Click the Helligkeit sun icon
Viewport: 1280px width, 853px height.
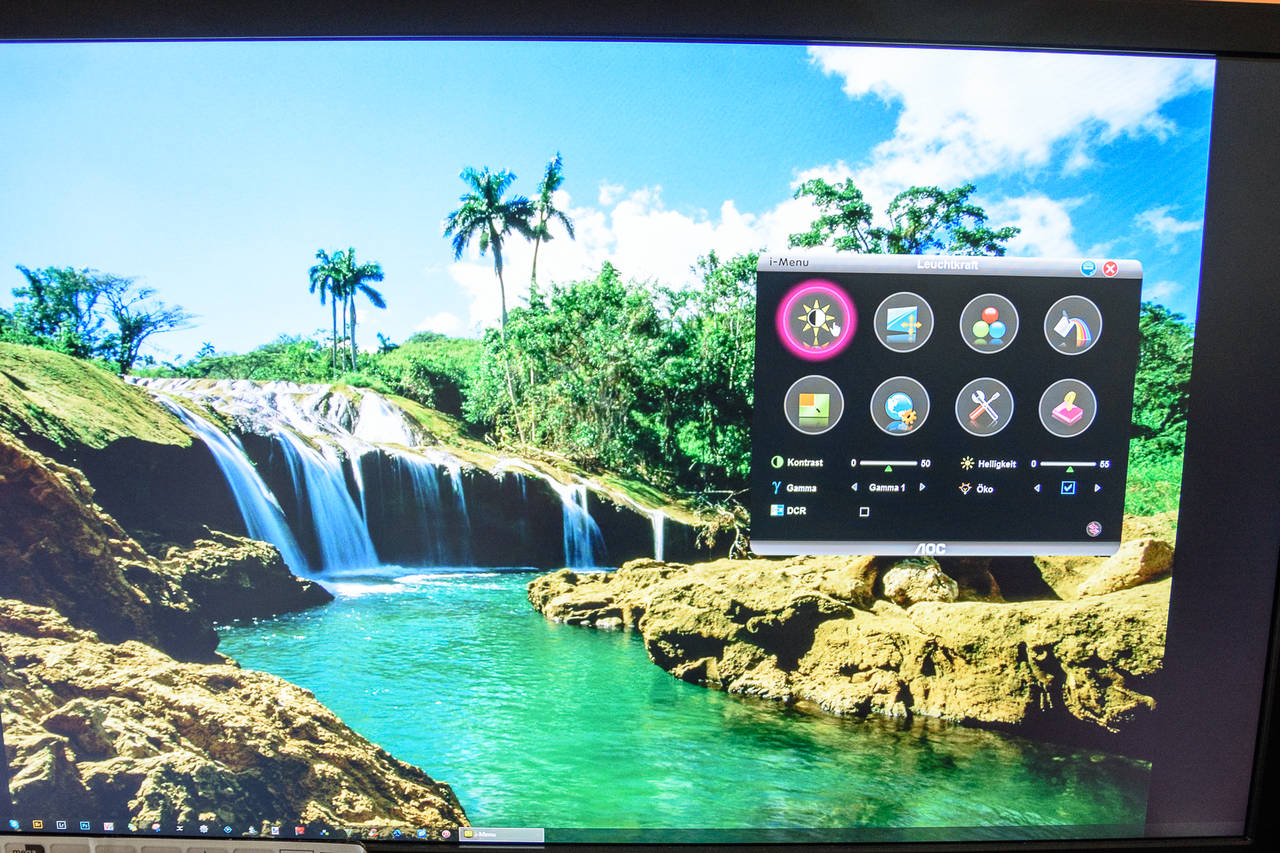pos(967,463)
